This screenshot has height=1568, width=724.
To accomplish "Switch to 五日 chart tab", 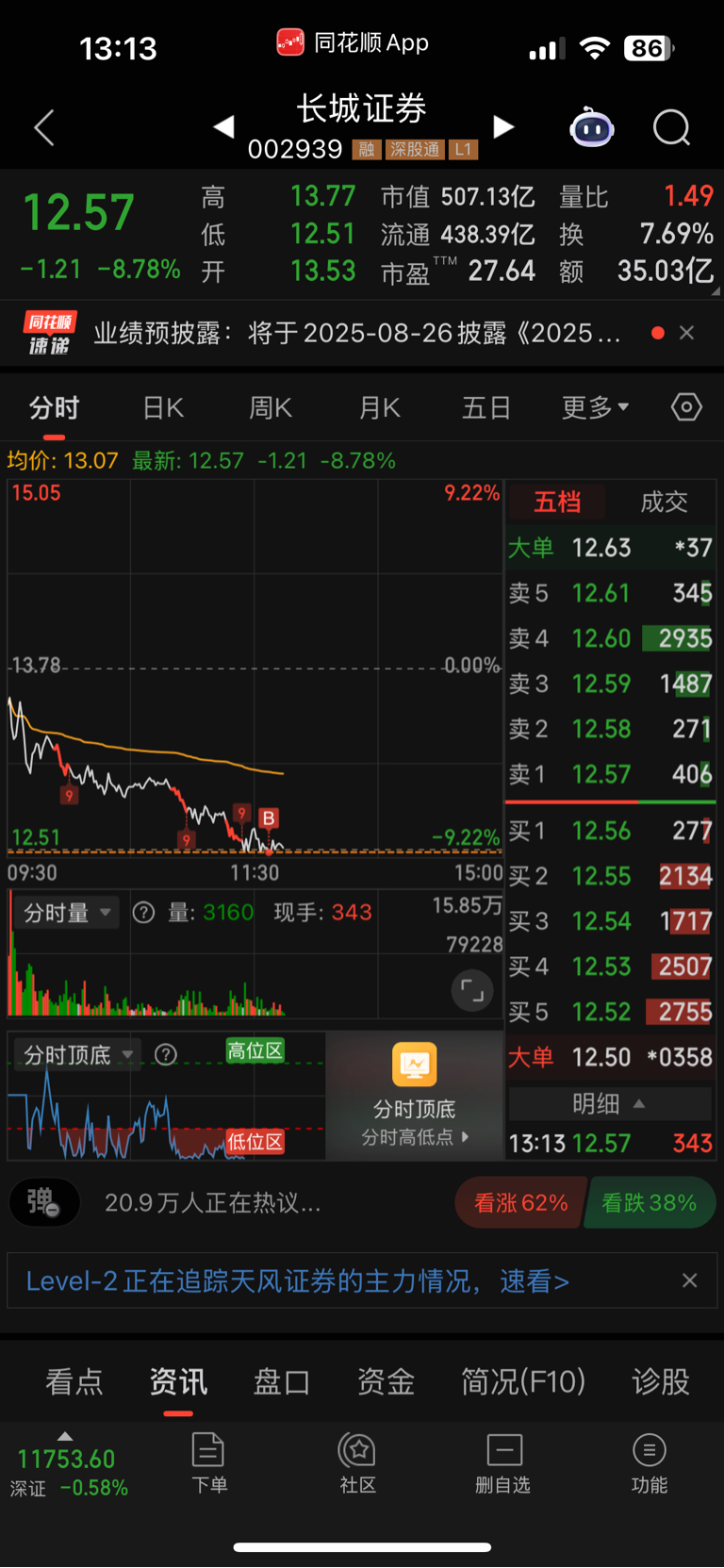I will pyautogui.click(x=486, y=408).
